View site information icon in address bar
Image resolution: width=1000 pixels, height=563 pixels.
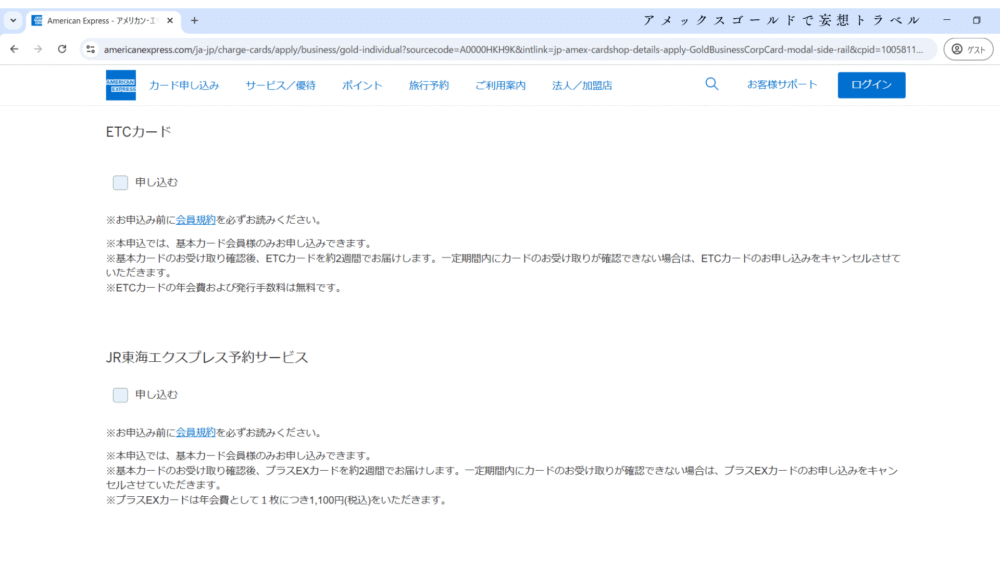click(x=91, y=49)
